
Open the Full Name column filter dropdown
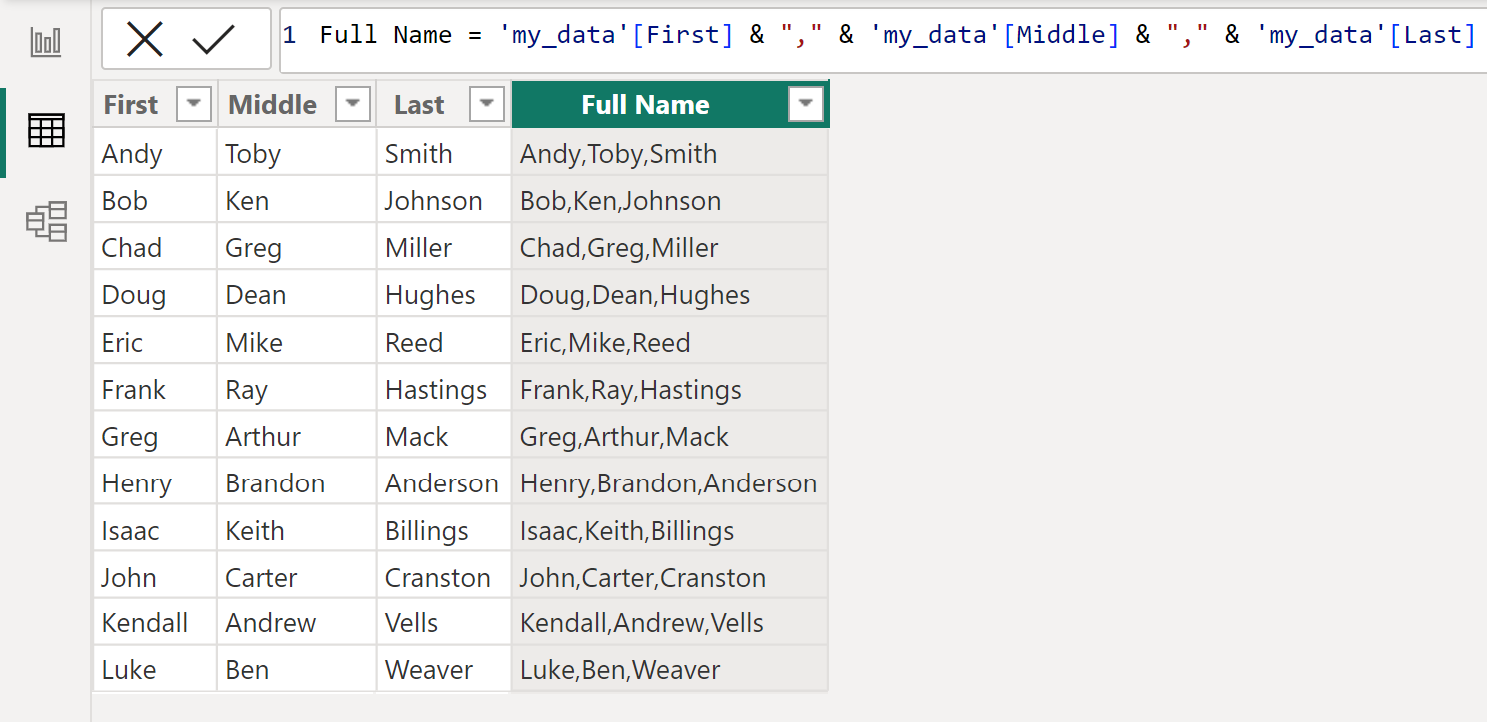pyautogui.click(x=806, y=104)
